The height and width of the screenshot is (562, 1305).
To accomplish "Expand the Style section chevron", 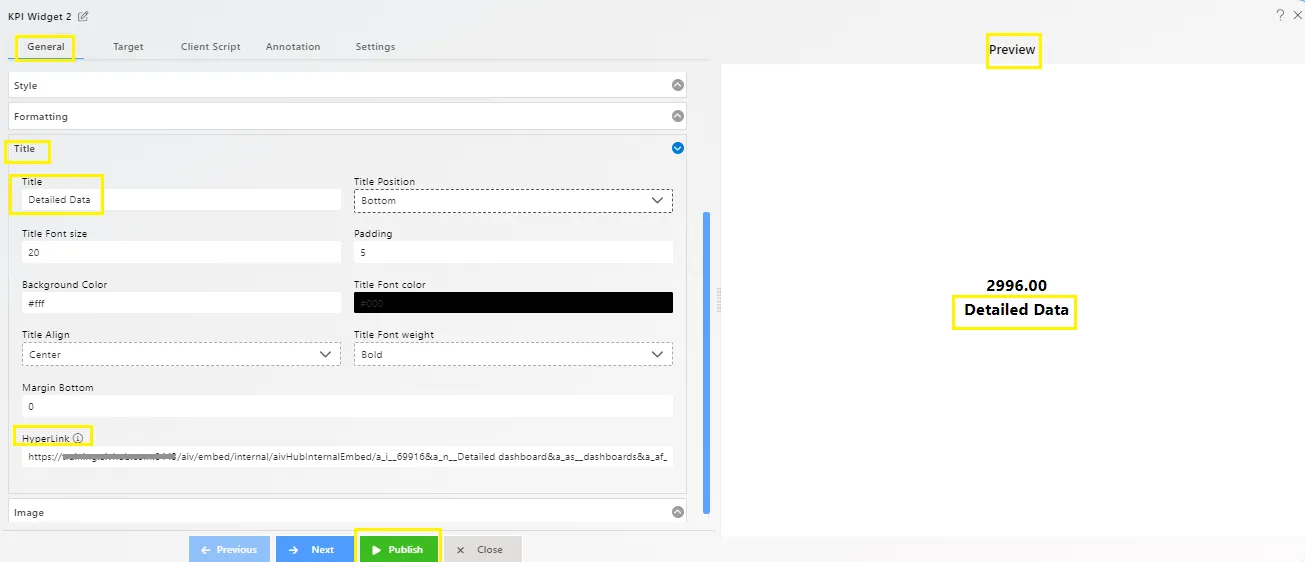I will point(678,86).
